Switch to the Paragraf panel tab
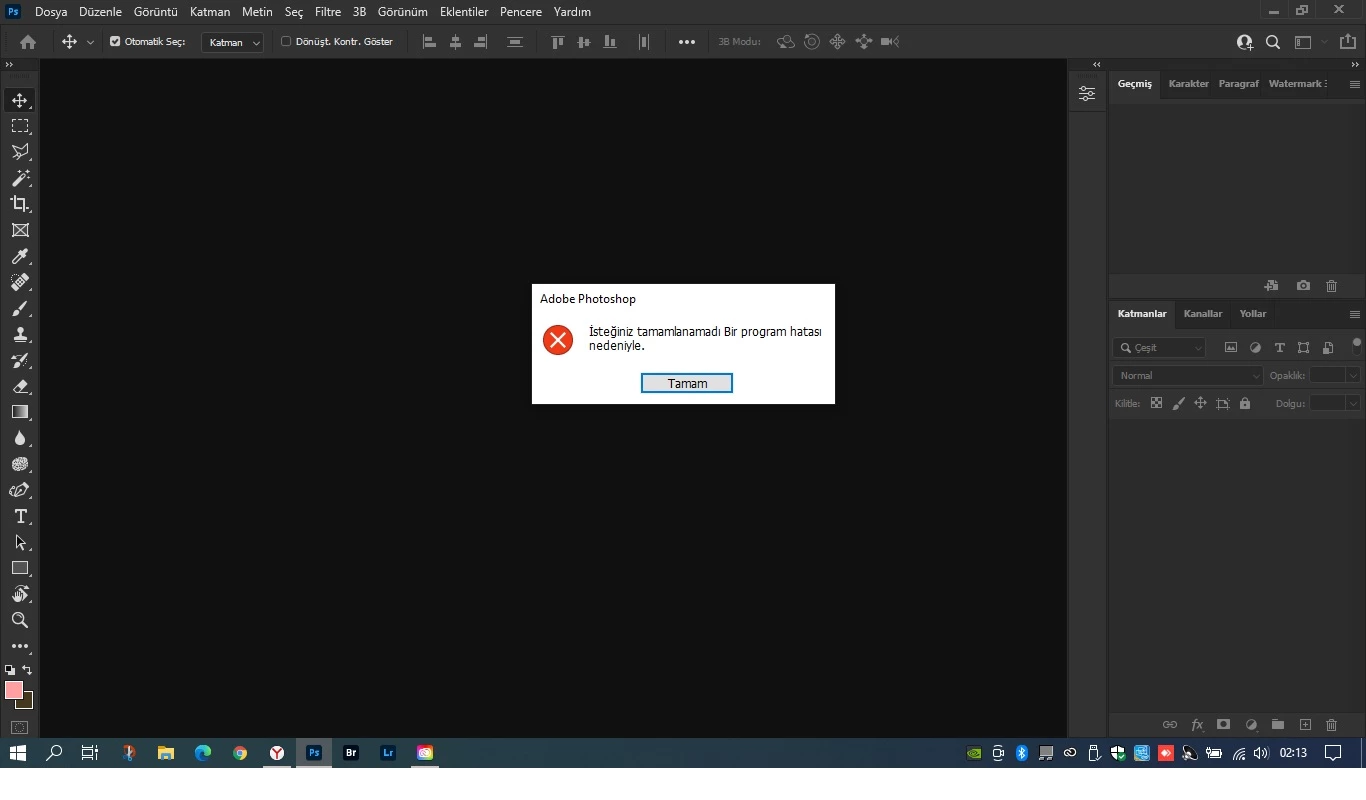This screenshot has width=1366, height=800. (1238, 84)
